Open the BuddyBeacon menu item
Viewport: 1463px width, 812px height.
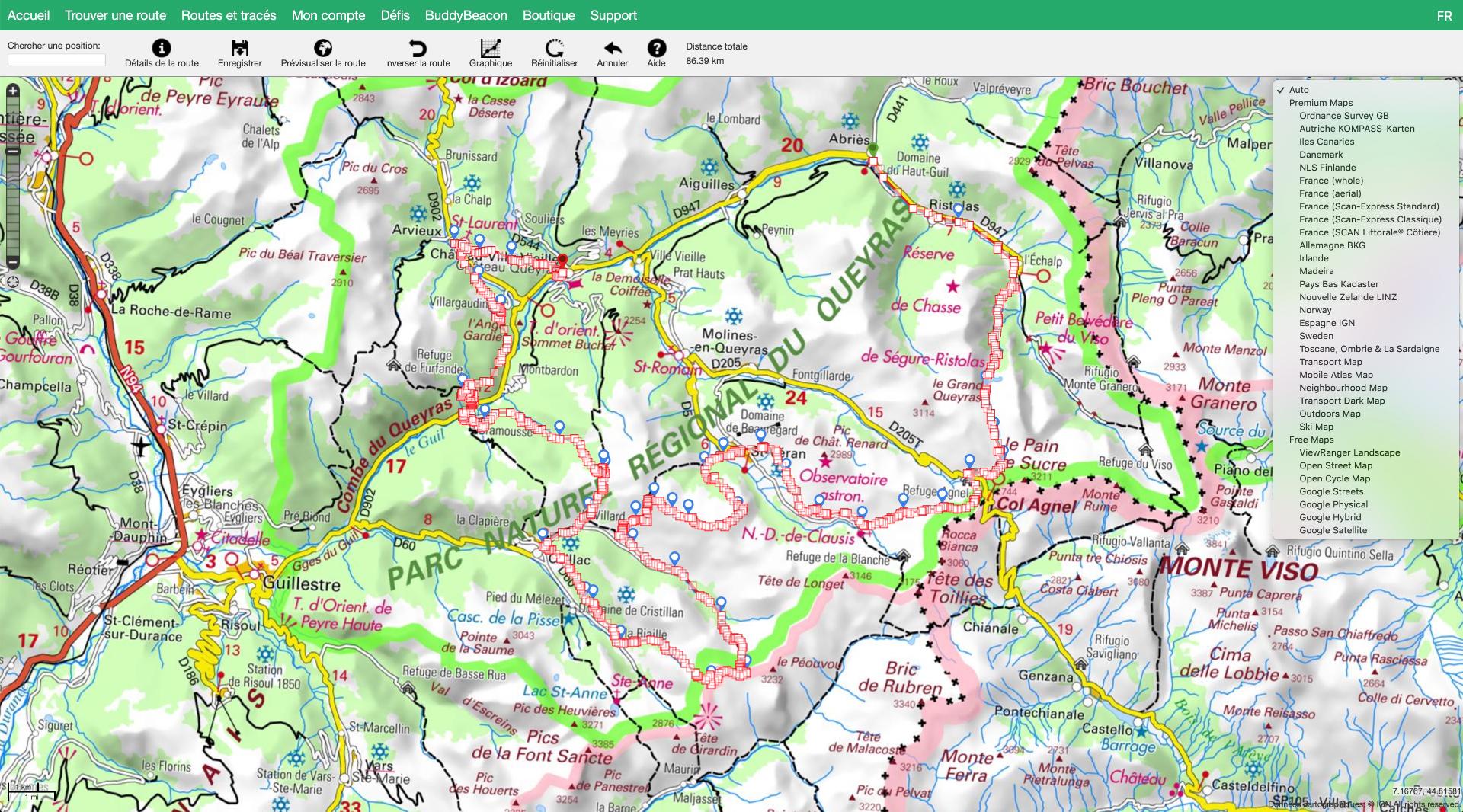pyautogui.click(x=466, y=15)
